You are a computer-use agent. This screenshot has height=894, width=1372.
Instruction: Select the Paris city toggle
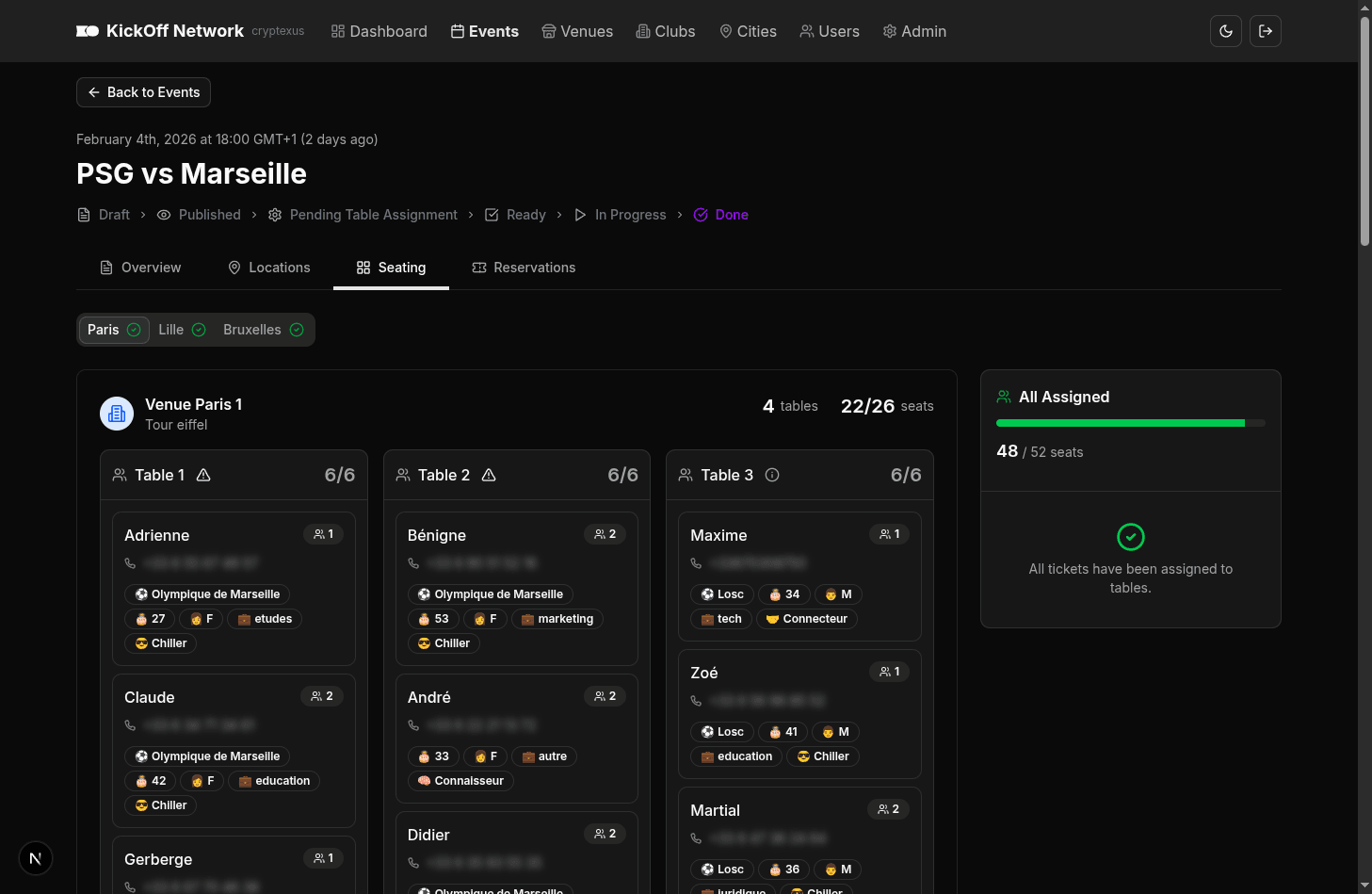[x=114, y=330]
